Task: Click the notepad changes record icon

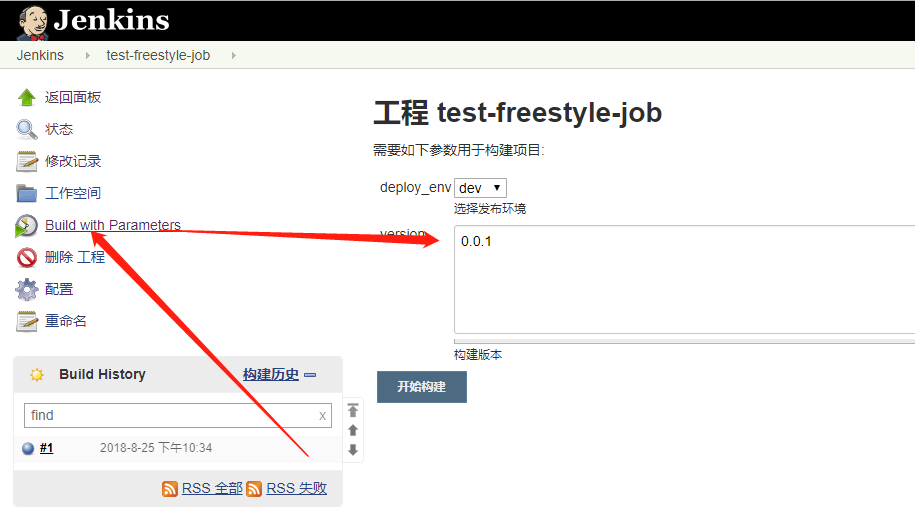Action: (27, 161)
